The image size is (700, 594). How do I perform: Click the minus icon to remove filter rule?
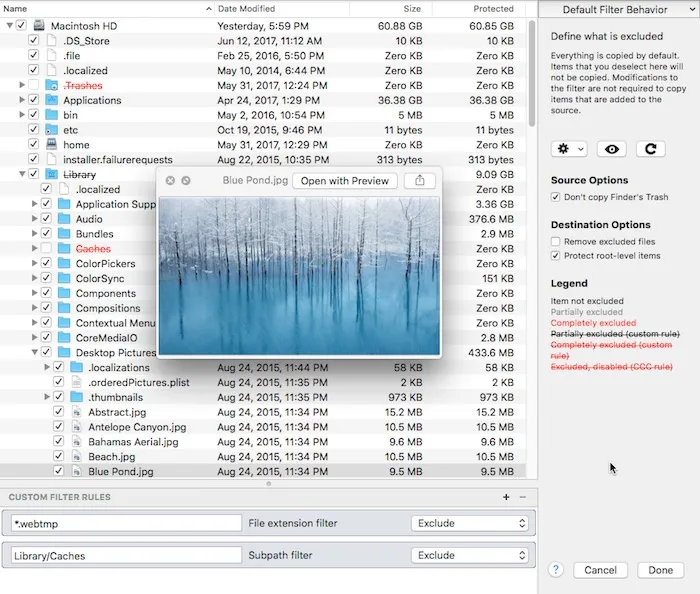(523, 497)
